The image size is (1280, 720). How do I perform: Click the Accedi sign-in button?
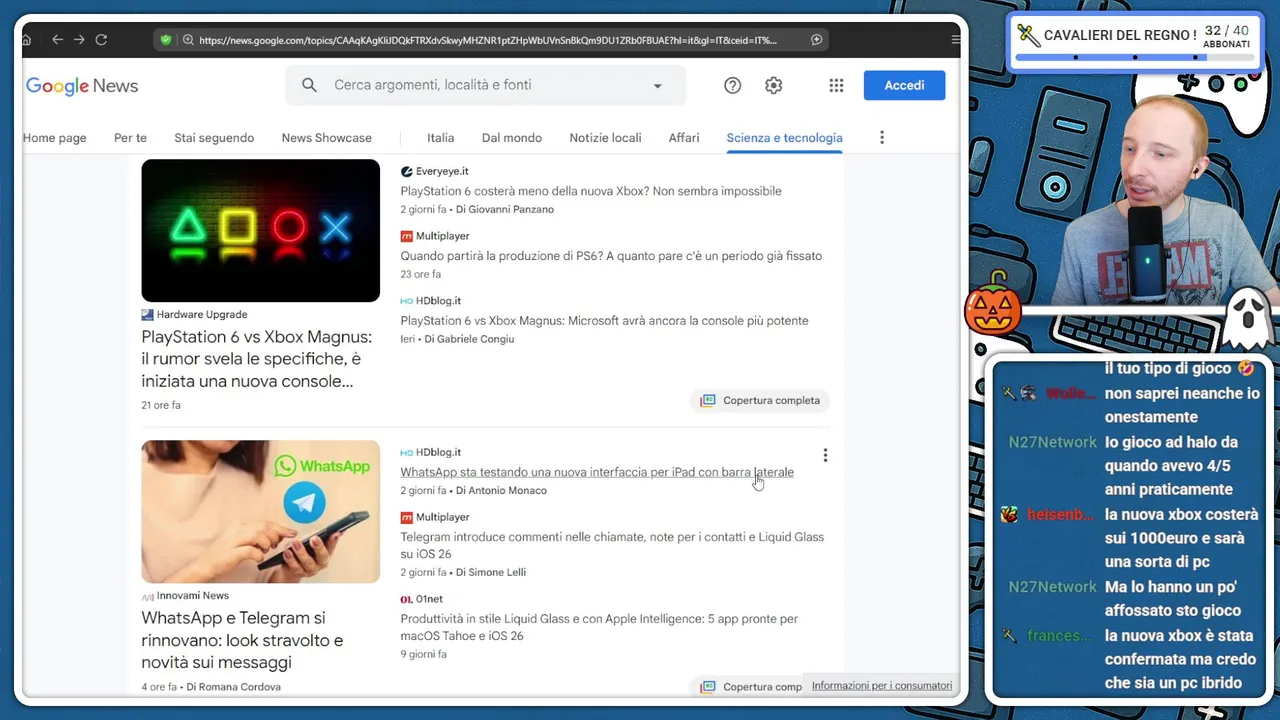904,85
